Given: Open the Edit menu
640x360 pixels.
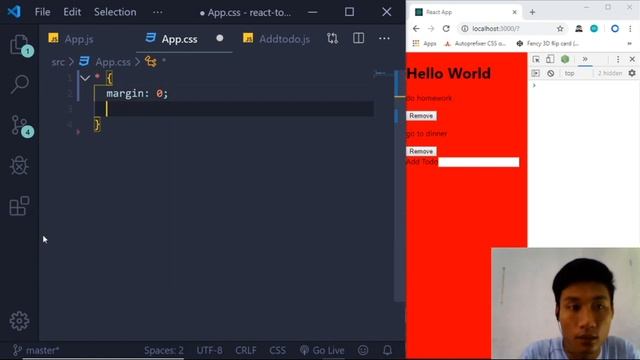Looking at the screenshot, I should pos(72,12).
